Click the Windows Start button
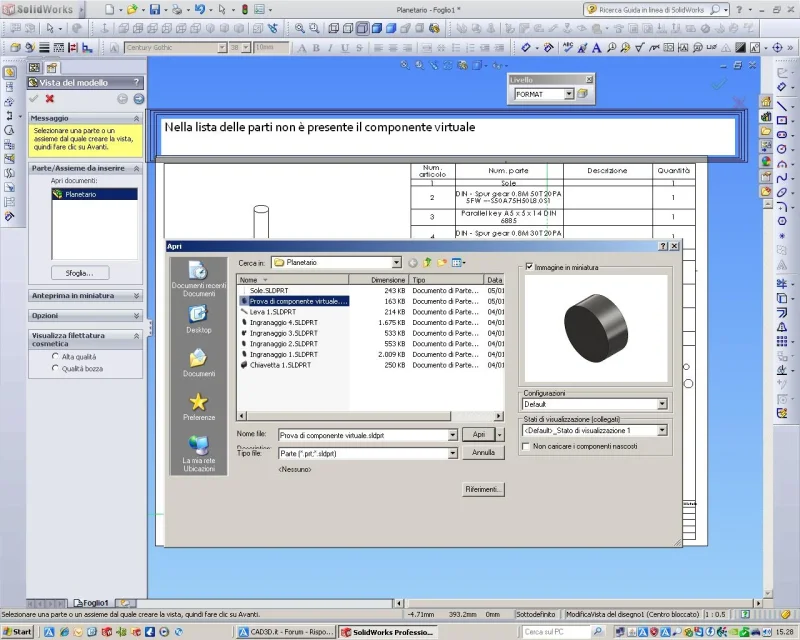 [x=18, y=631]
